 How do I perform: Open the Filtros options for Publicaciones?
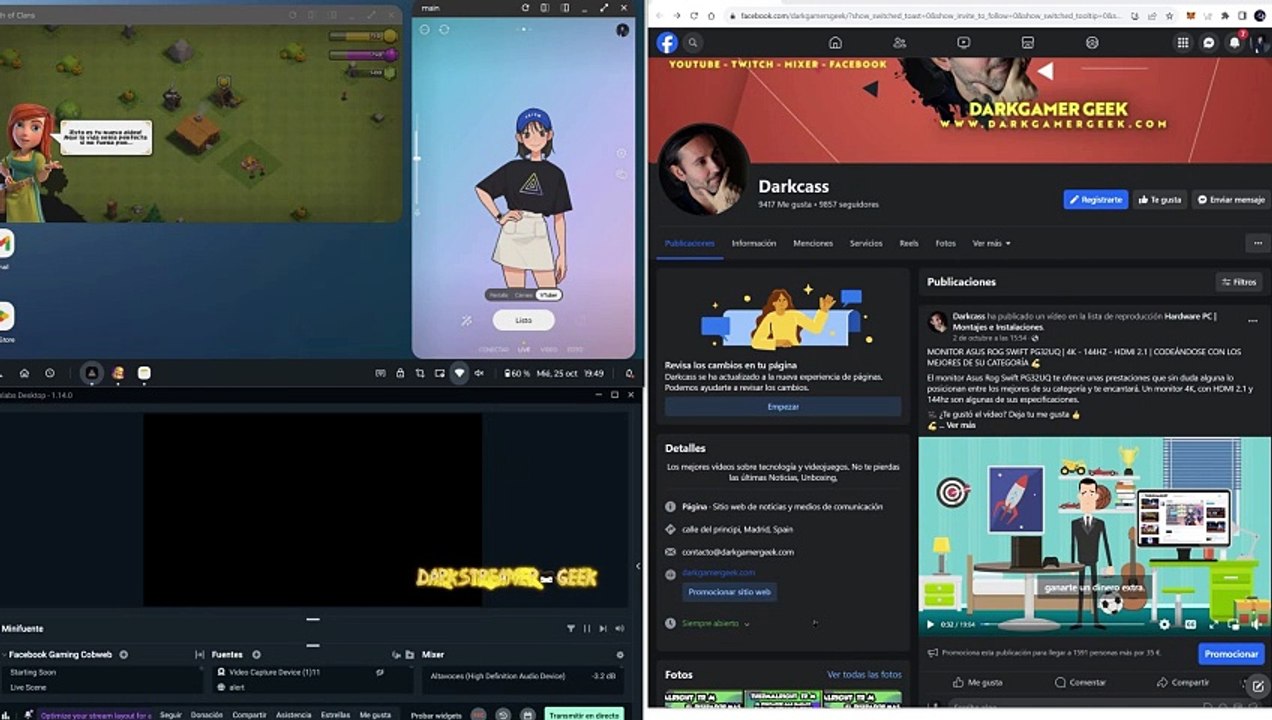(1239, 282)
